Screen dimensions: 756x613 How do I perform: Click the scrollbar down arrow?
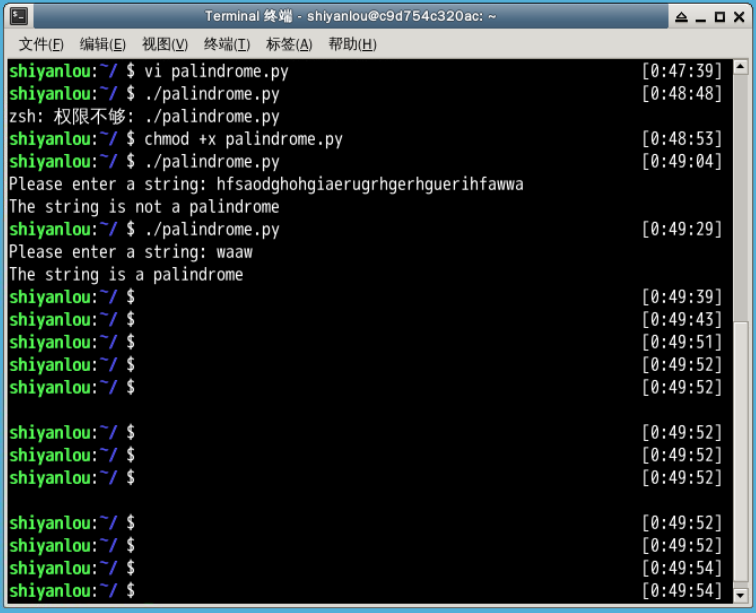click(x=741, y=595)
